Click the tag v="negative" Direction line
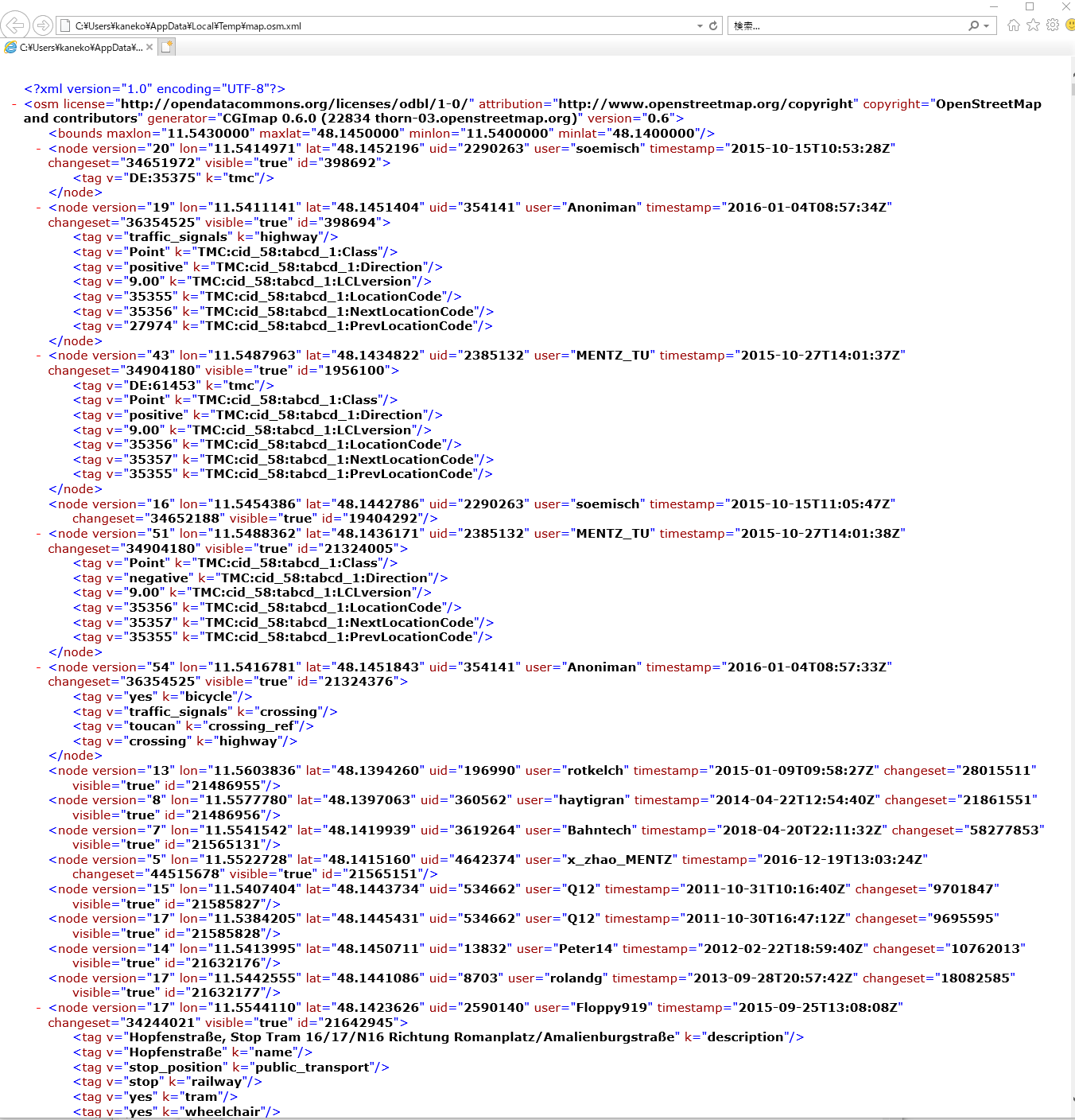The height and width of the screenshot is (1120, 1075). 260,578
